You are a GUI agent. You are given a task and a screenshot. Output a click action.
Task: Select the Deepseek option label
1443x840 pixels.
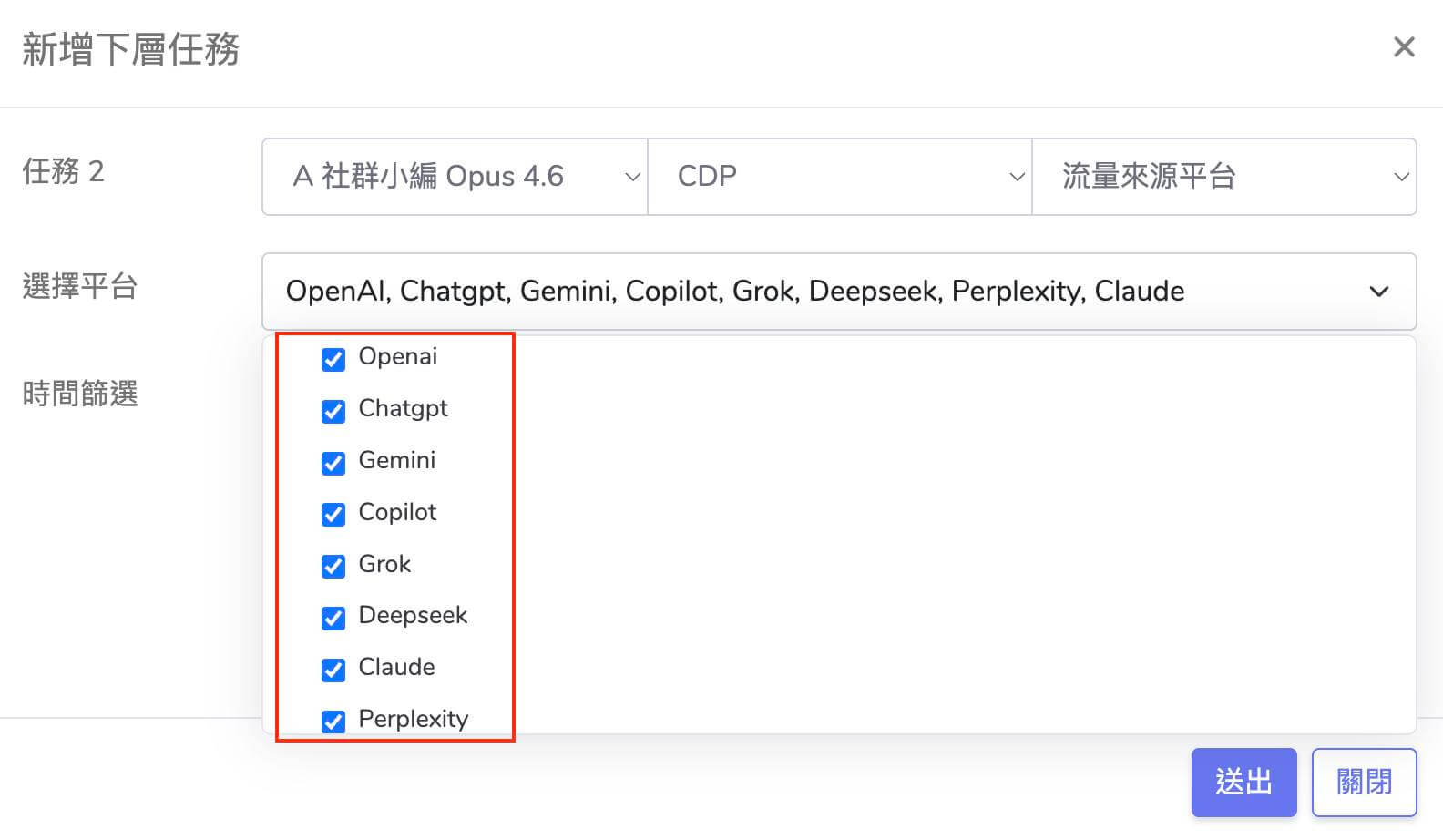413,615
